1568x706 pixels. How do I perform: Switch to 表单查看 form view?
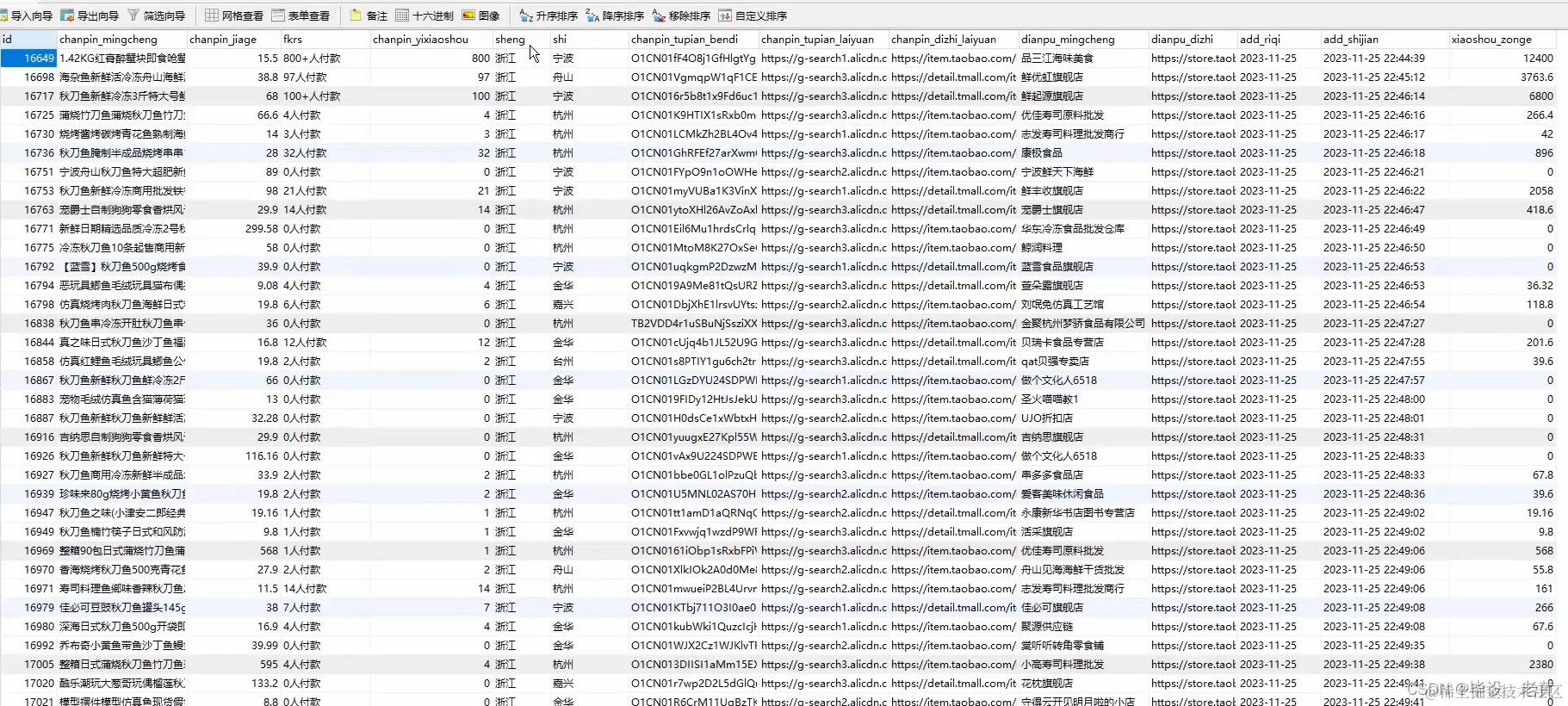[x=301, y=15]
